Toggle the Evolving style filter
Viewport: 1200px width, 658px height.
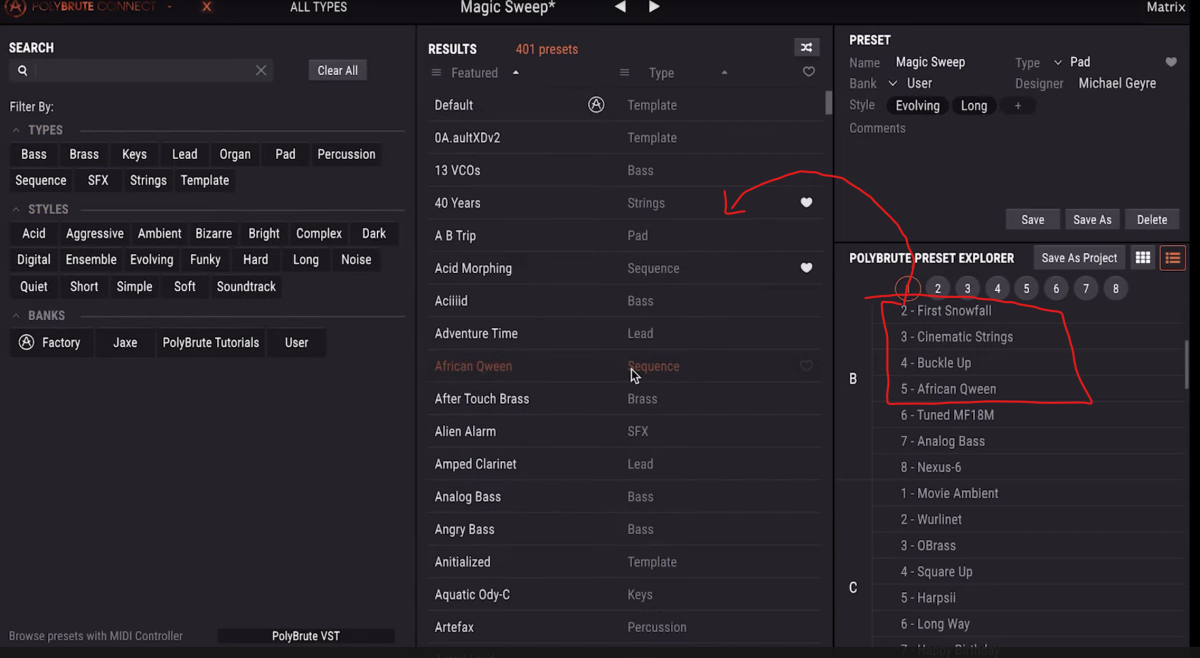(152, 259)
